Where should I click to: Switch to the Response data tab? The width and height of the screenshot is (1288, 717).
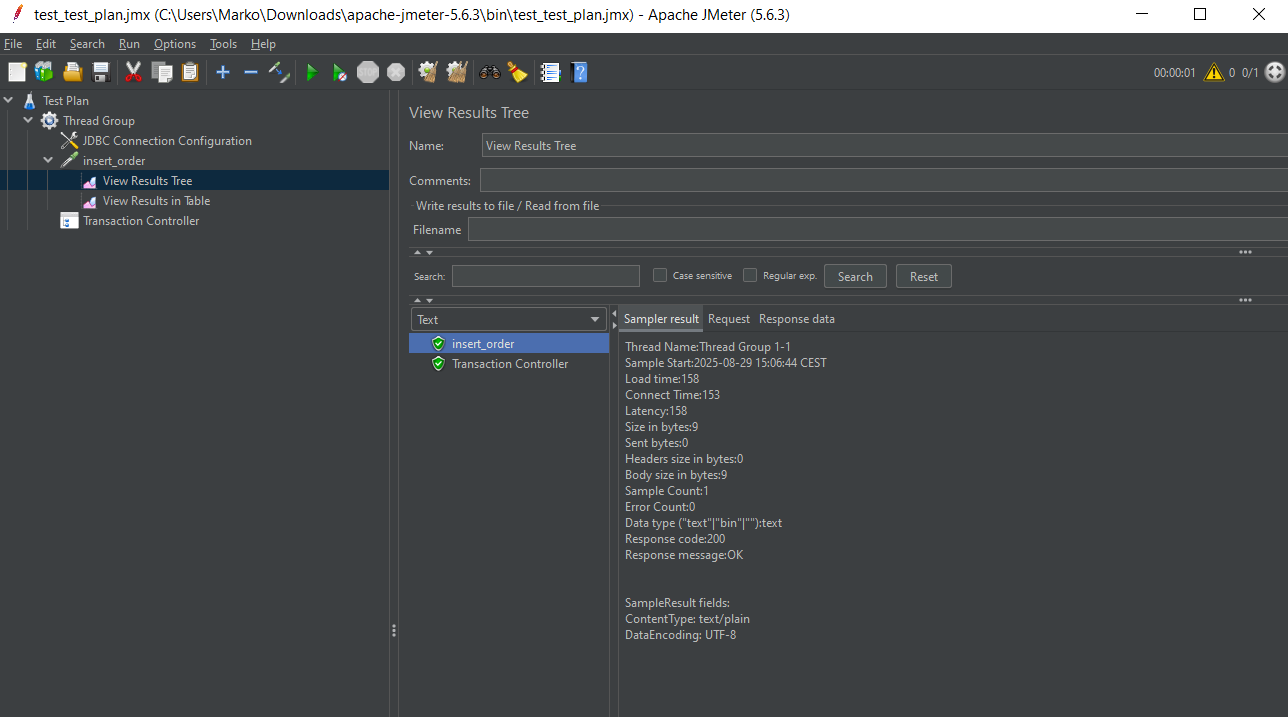coord(796,319)
